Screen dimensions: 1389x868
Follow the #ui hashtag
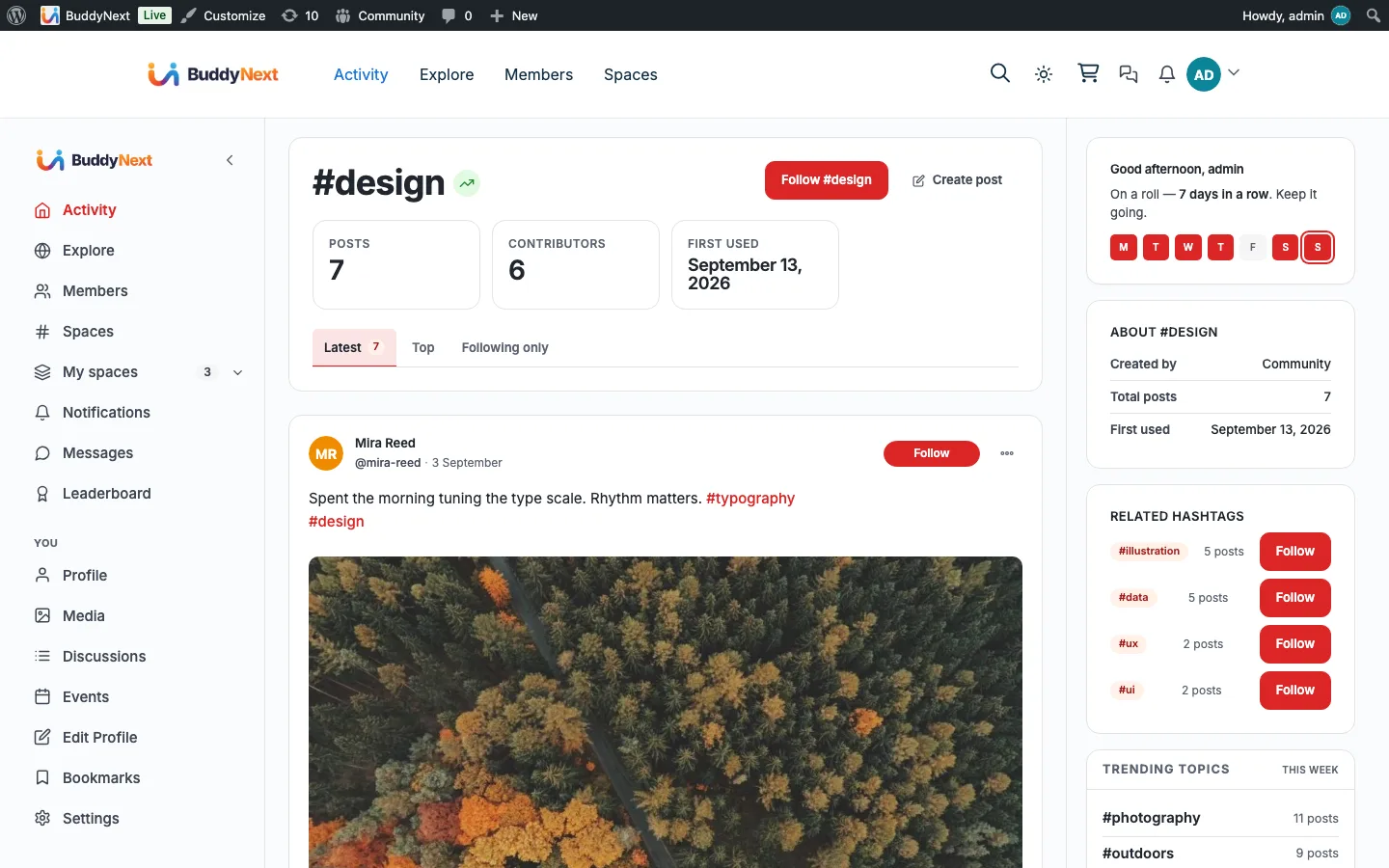(x=1295, y=691)
